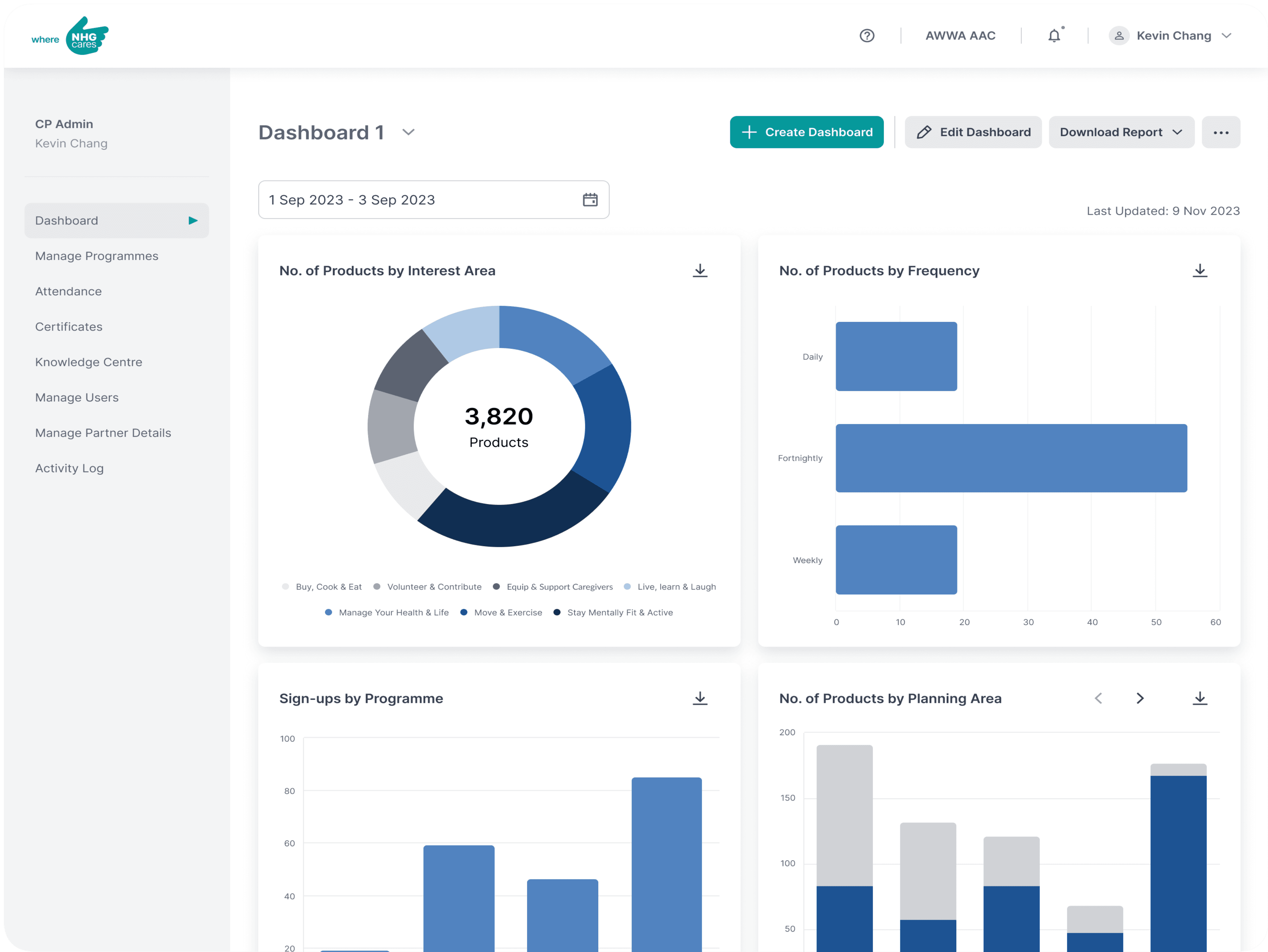Click the Edit Dashboard button

[973, 132]
